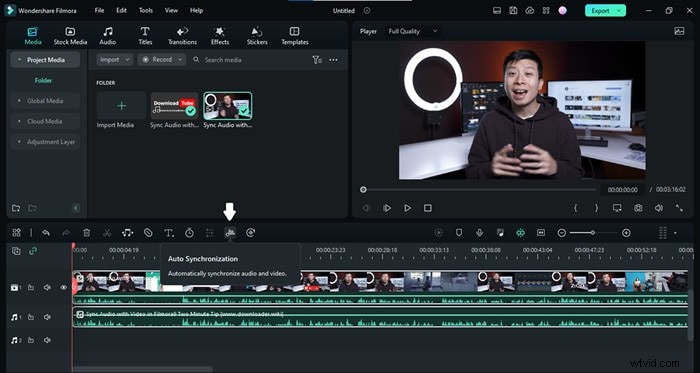Add text with the T tool
Viewport: 700px width, 373px height.
169,232
